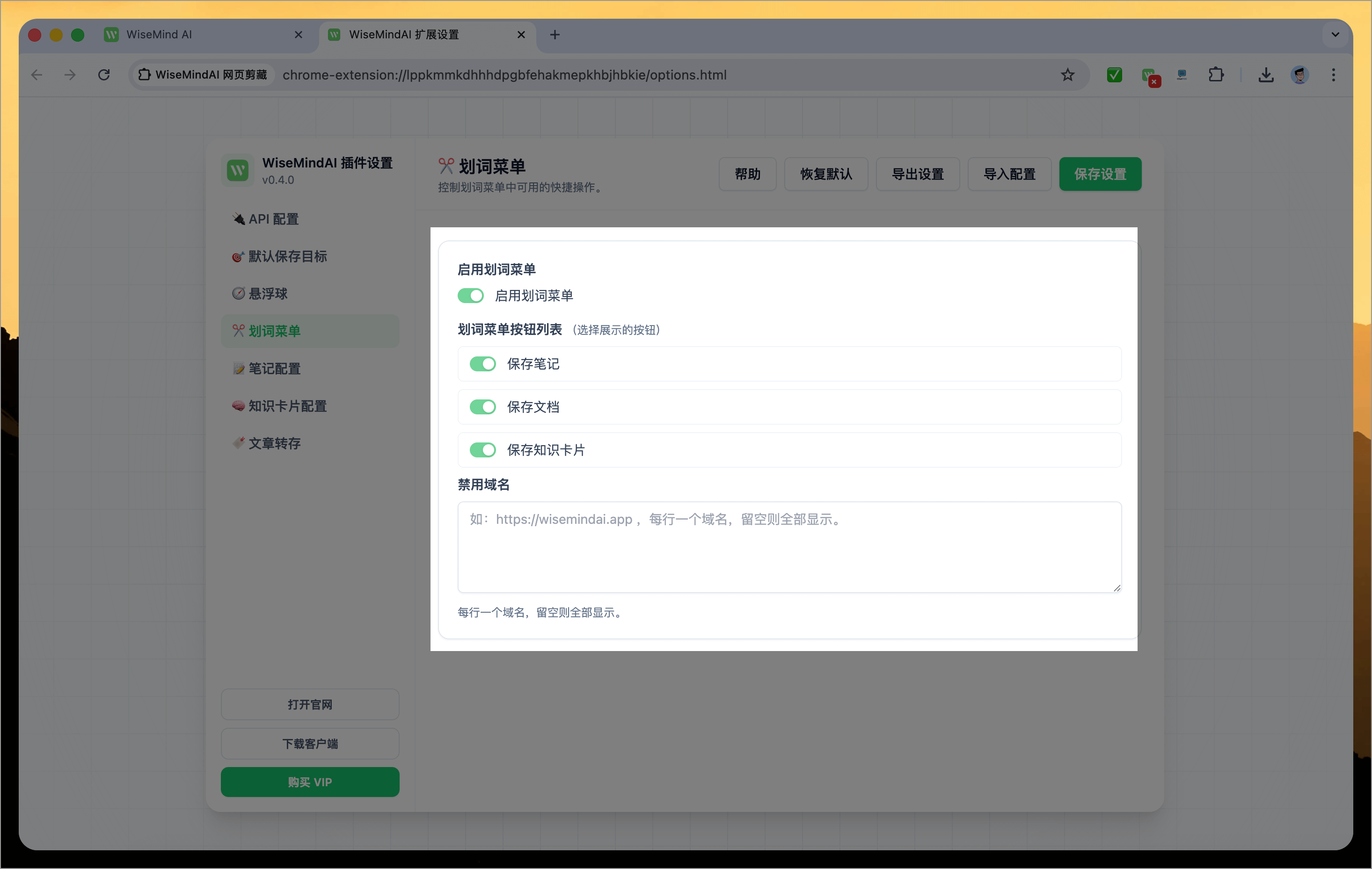Viewport: 1372px width, 869px height.
Task: Turn off the 保存文档 toggle
Action: point(482,406)
